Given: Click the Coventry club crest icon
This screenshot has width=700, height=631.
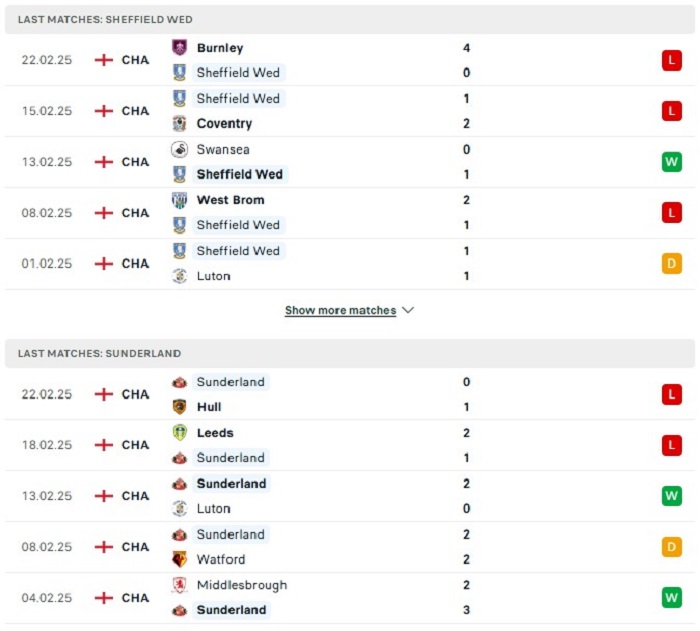Looking at the screenshot, I should [x=179, y=123].
